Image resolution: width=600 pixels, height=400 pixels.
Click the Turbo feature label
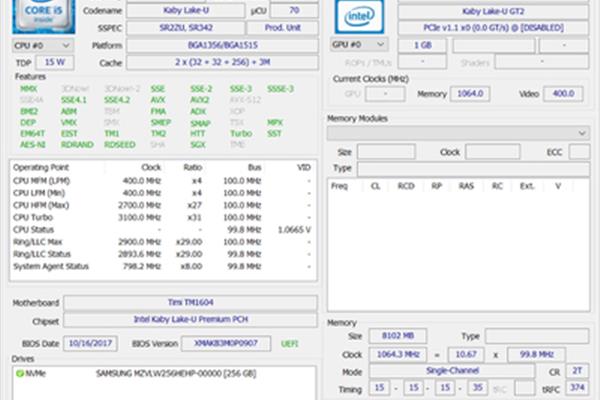point(241,134)
